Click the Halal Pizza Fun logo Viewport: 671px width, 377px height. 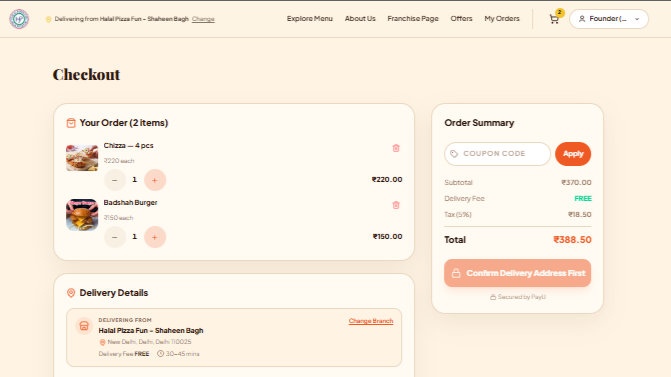tap(19, 19)
